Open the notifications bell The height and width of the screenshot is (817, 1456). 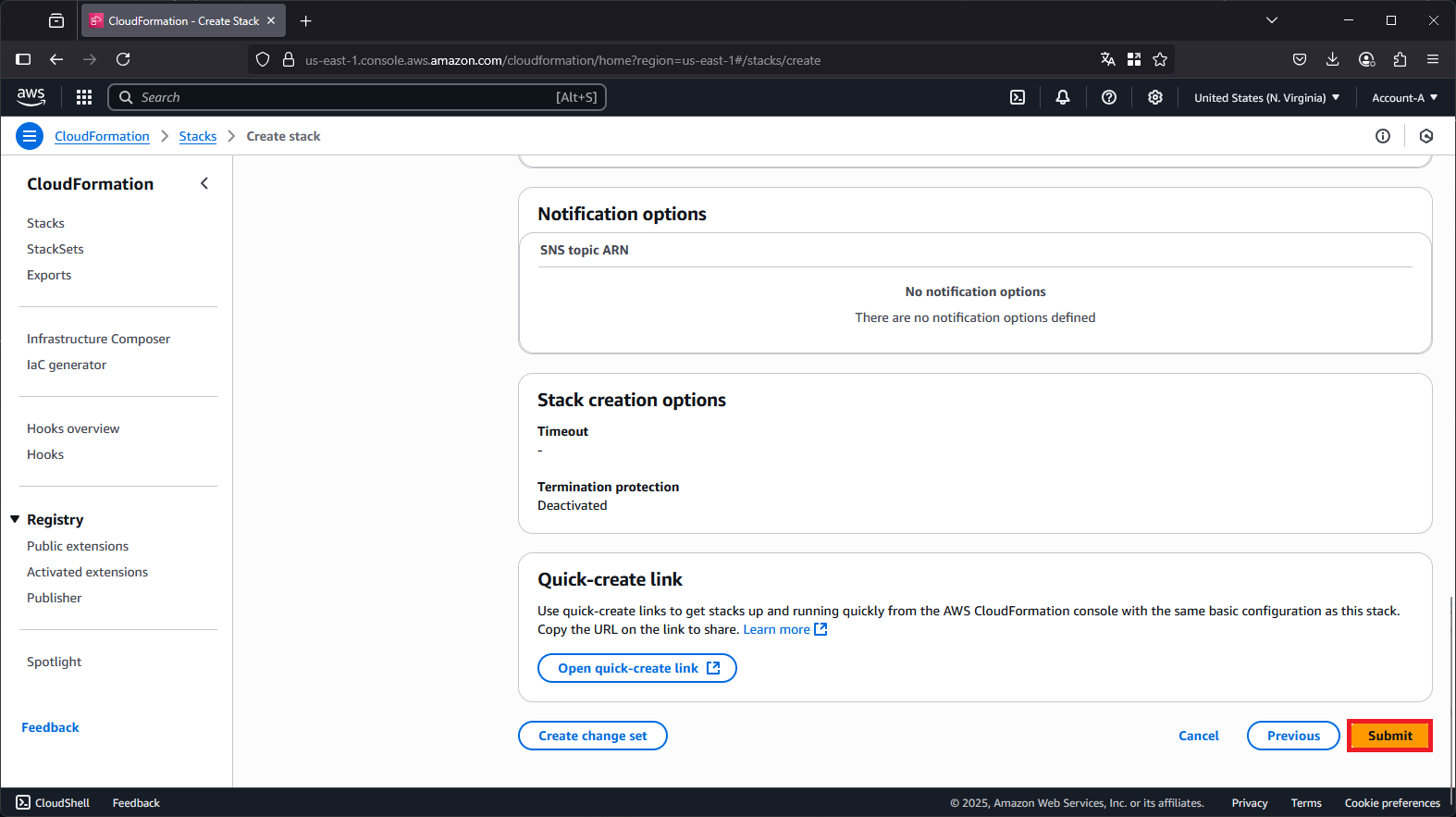[1063, 97]
